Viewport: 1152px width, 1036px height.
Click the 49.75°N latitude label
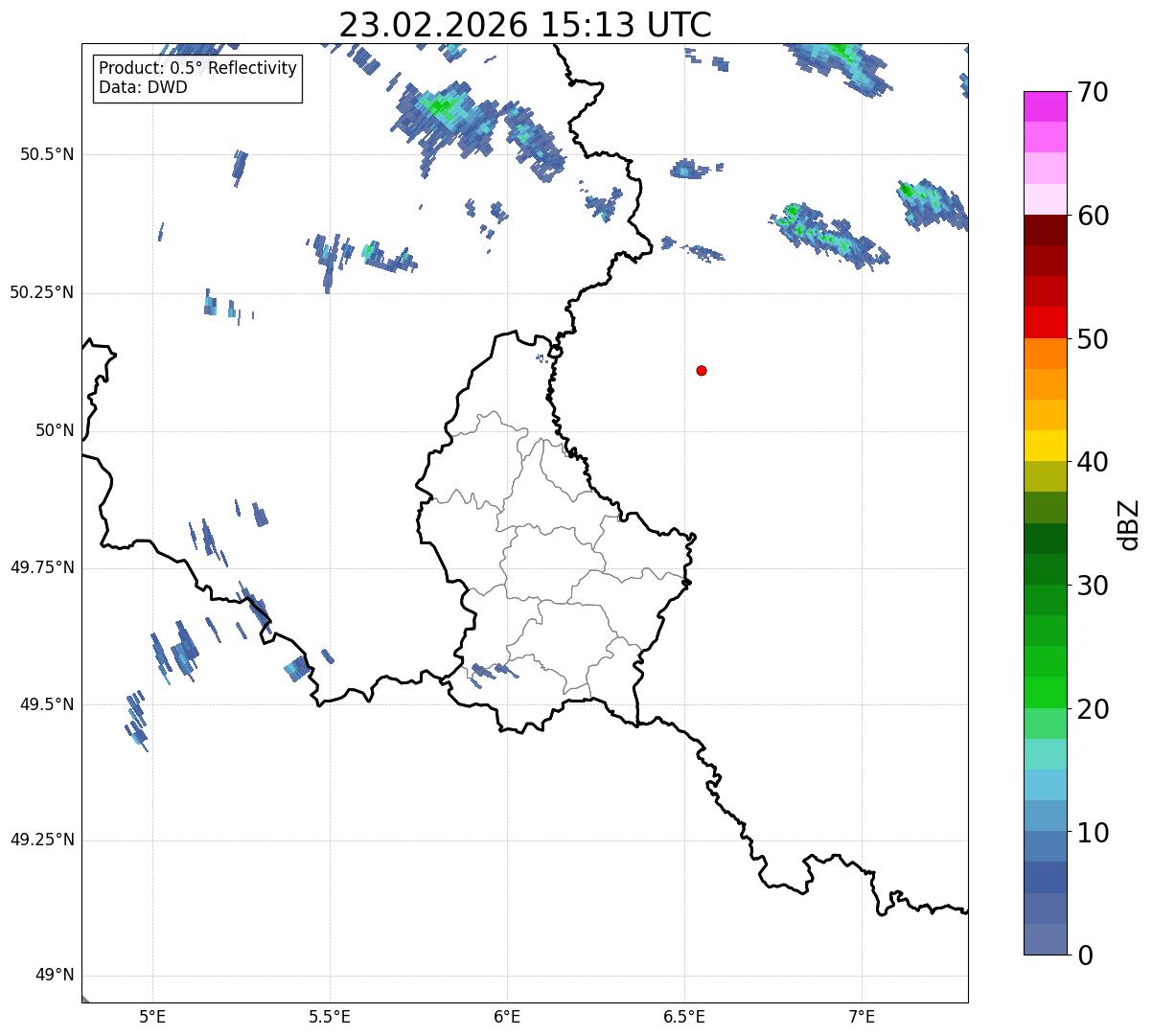point(42,567)
